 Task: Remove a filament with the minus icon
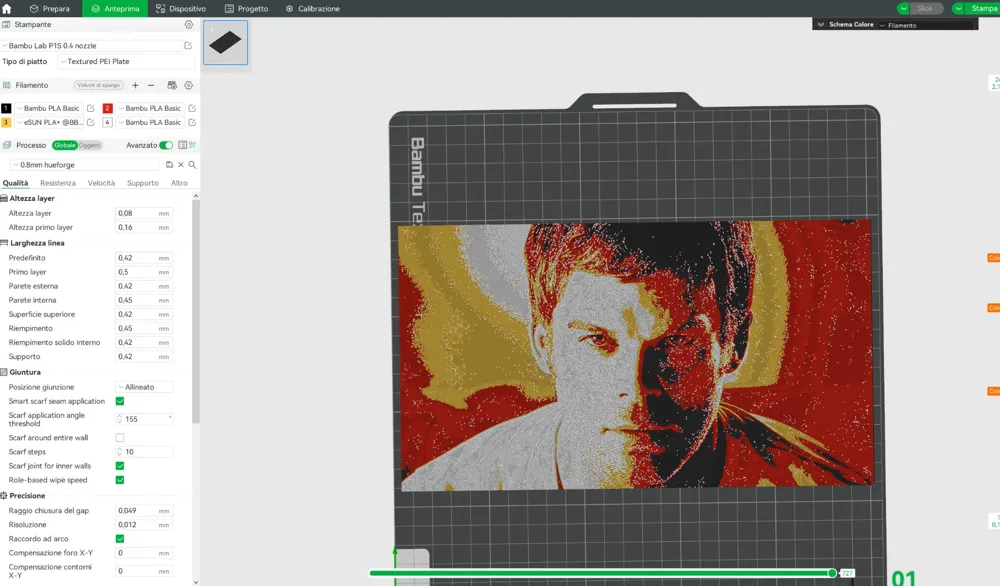[151, 85]
